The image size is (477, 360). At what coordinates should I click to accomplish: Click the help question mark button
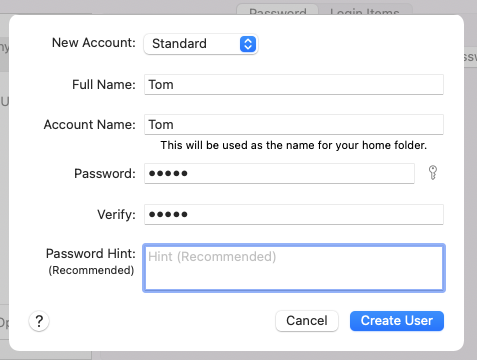click(39, 321)
